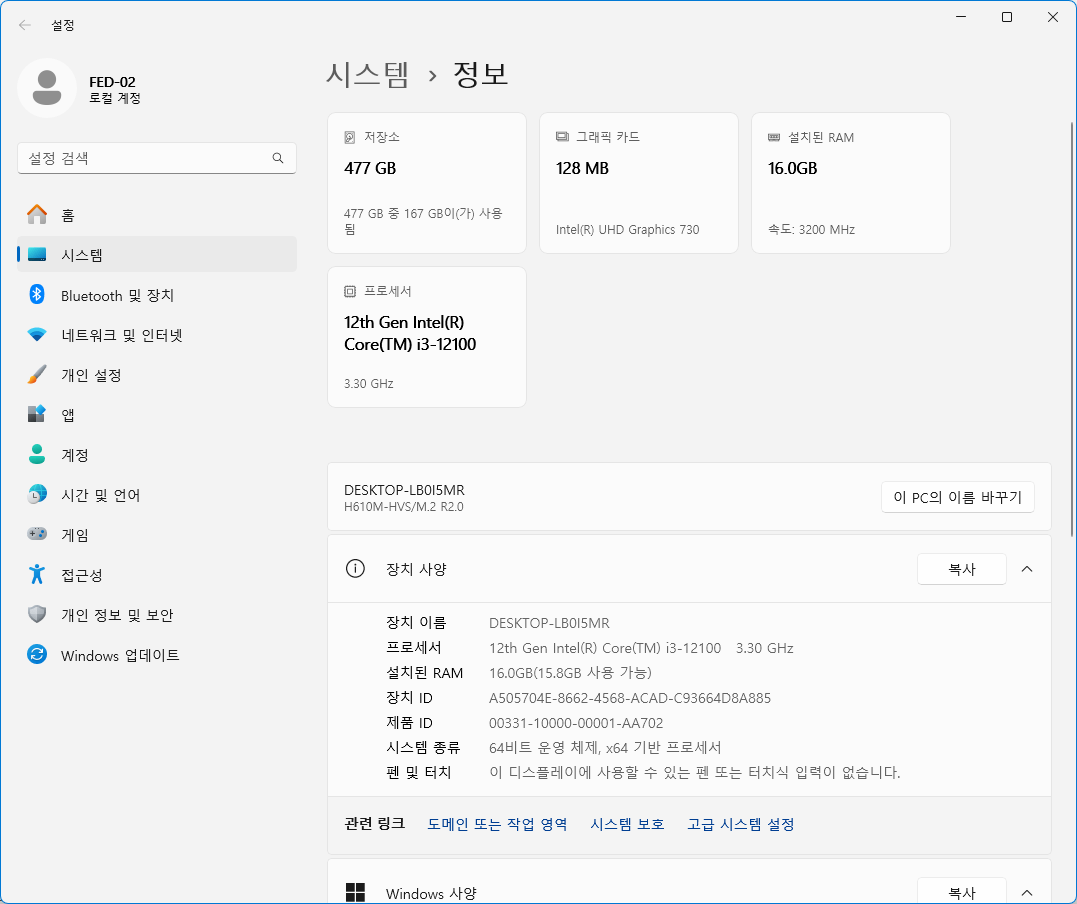Click the 프로세서 chip icon
Viewport: 1077px width, 904px height.
(350, 291)
